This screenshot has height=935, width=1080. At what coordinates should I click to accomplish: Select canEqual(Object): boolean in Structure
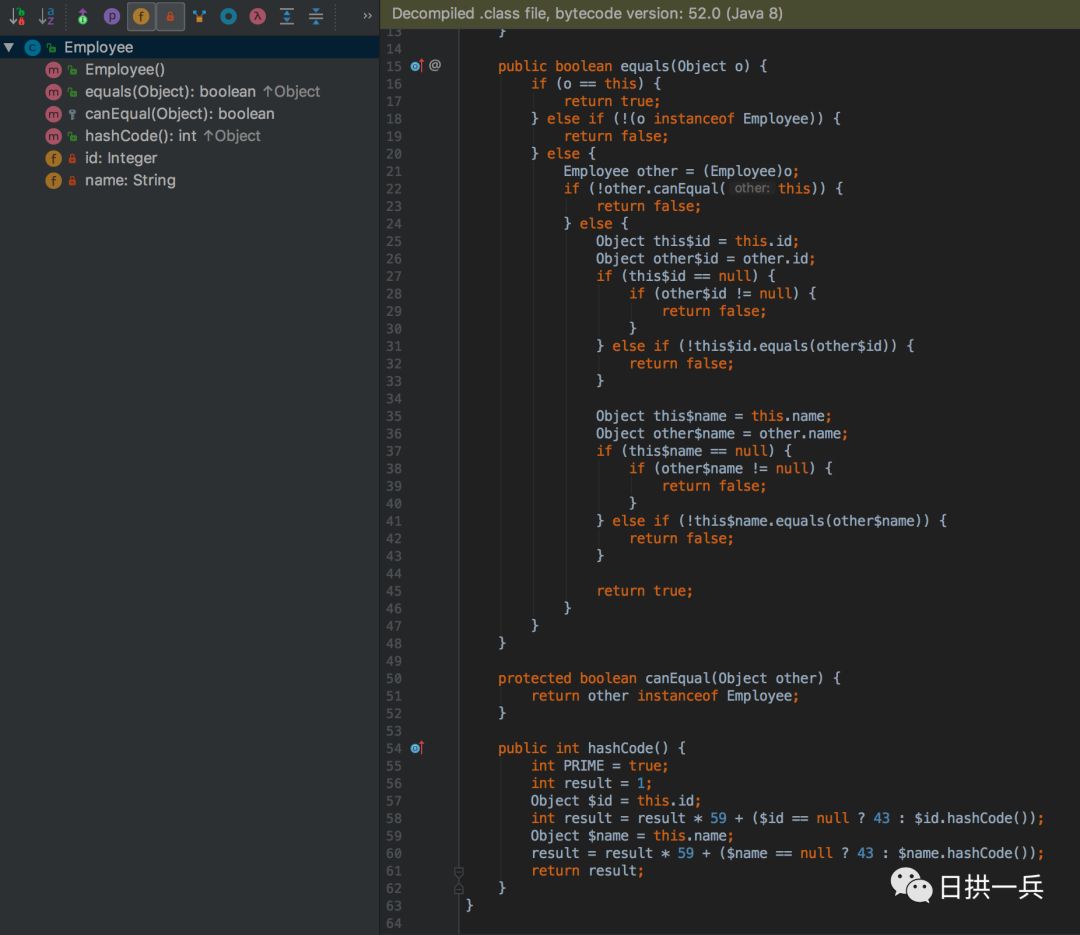pyautogui.click(x=180, y=114)
